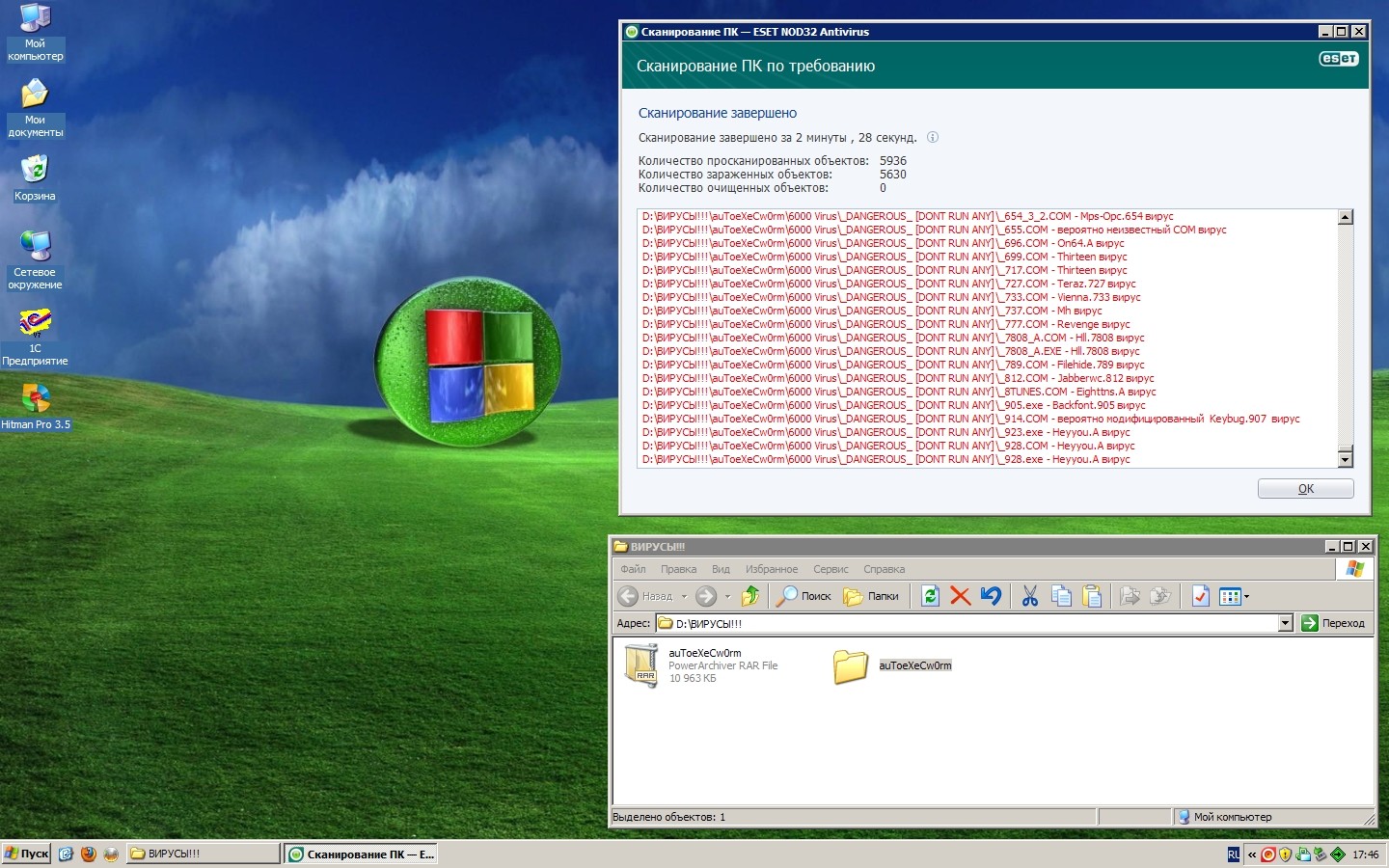Open the Views dropdown in Explorer toolbar
The height and width of the screenshot is (868, 1389).
click(1234, 596)
